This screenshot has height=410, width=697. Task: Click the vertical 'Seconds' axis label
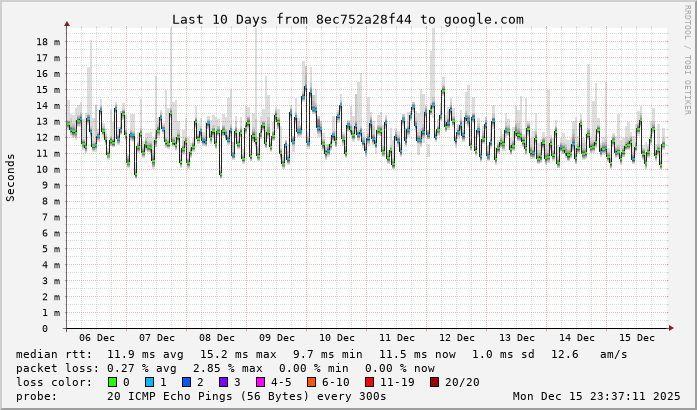(11, 178)
